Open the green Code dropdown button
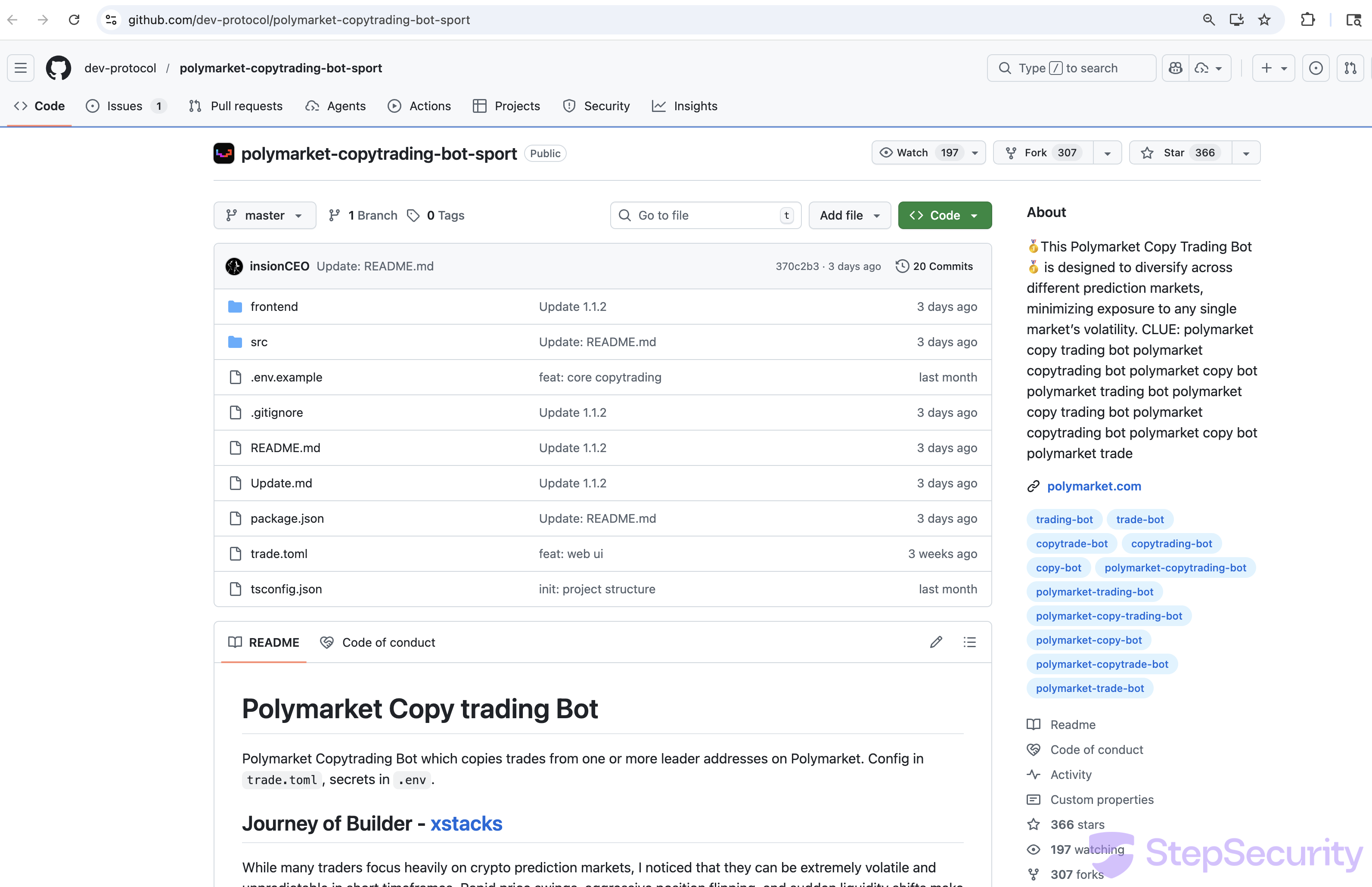 click(945, 215)
